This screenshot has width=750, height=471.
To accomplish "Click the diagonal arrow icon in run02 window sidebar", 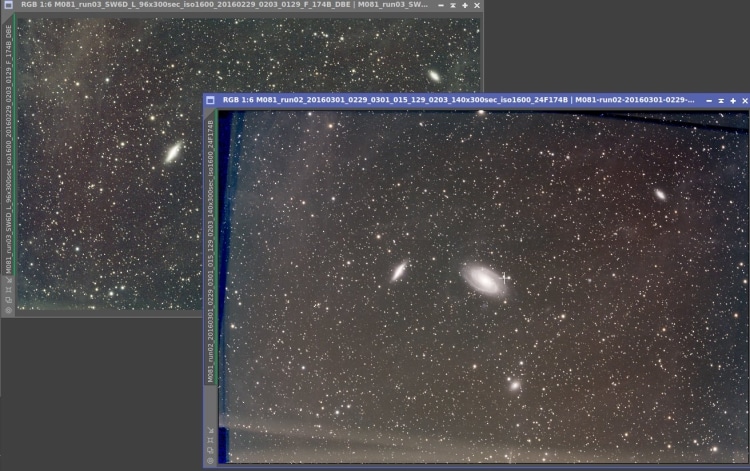I will click(x=210, y=430).
